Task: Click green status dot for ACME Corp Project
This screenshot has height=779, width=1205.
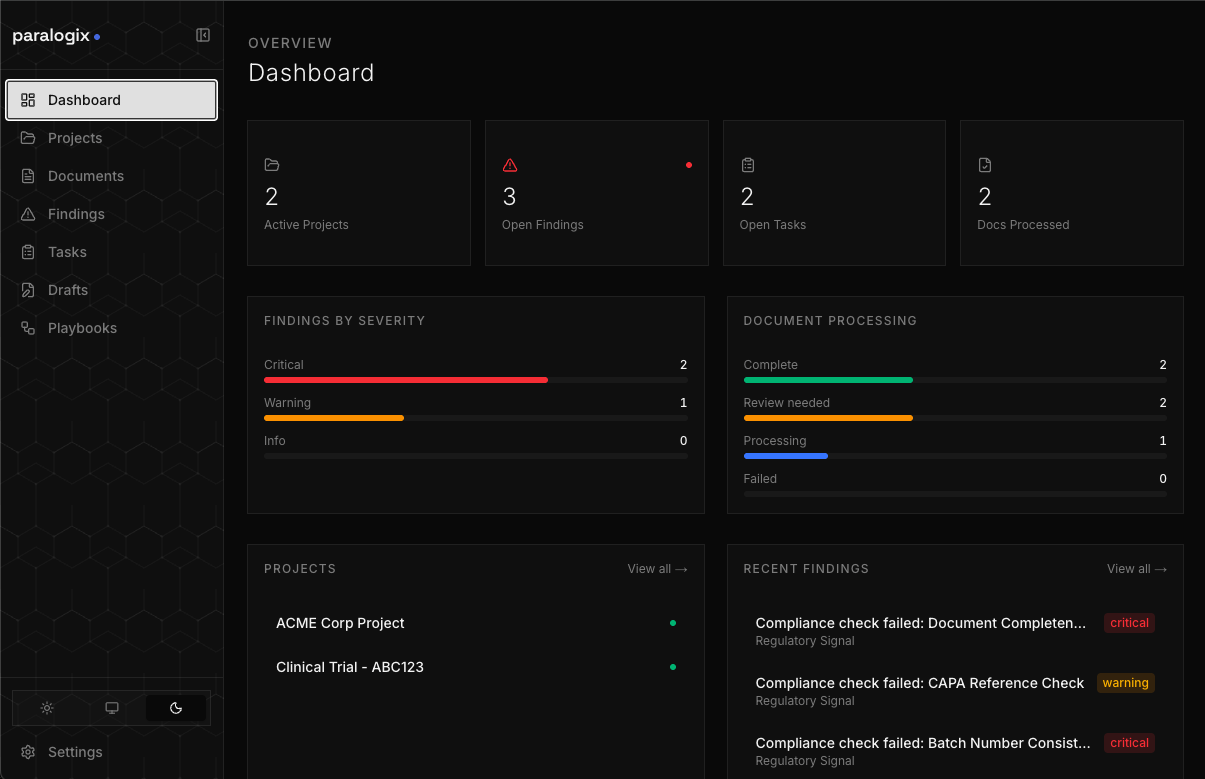Action: (673, 623)
